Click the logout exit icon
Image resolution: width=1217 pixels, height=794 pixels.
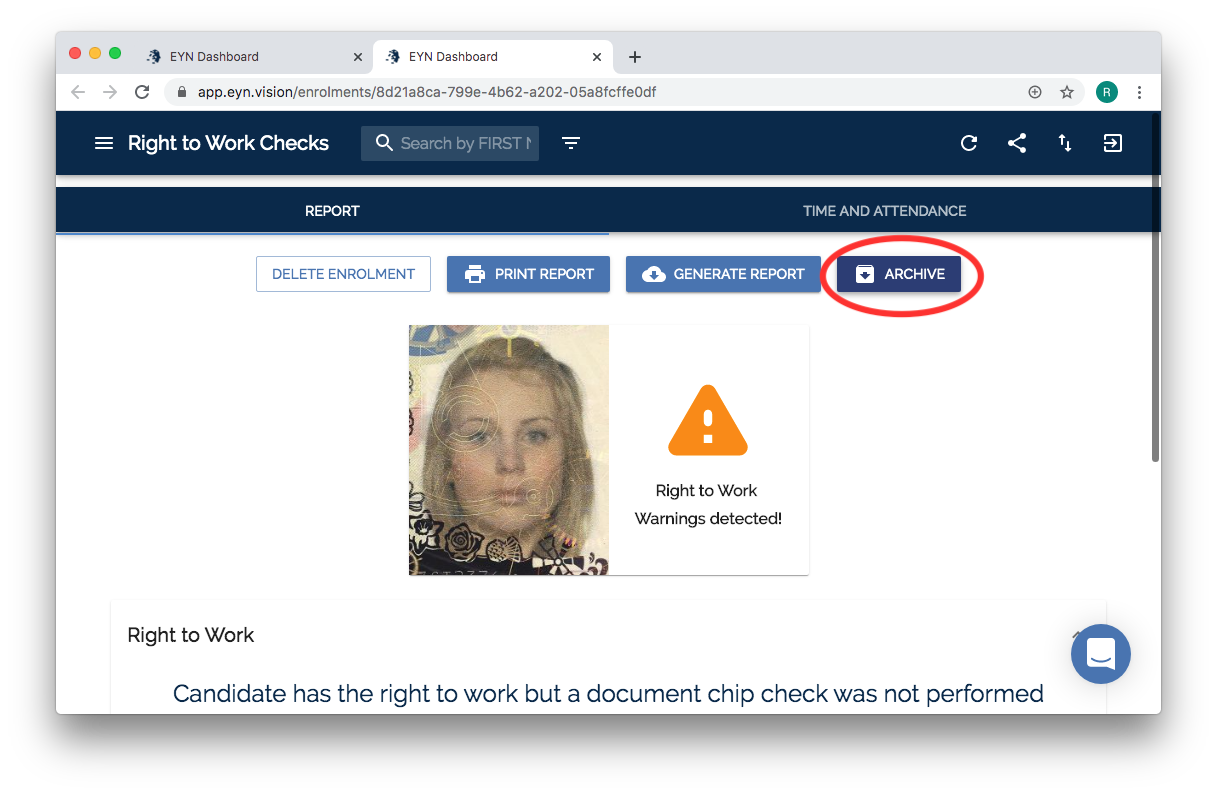coord(1113,143)
